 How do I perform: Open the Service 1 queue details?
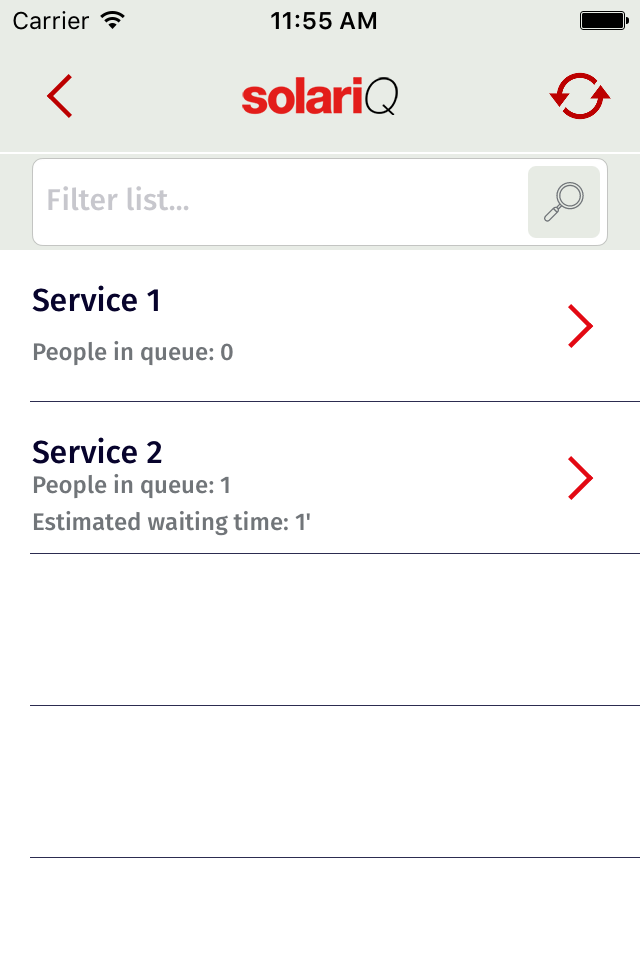pos(300,325)
